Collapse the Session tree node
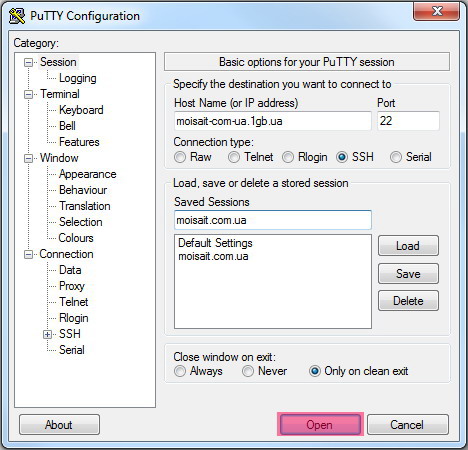The height and width of the screenshot is (450, 468). click(x=29, y=62)
